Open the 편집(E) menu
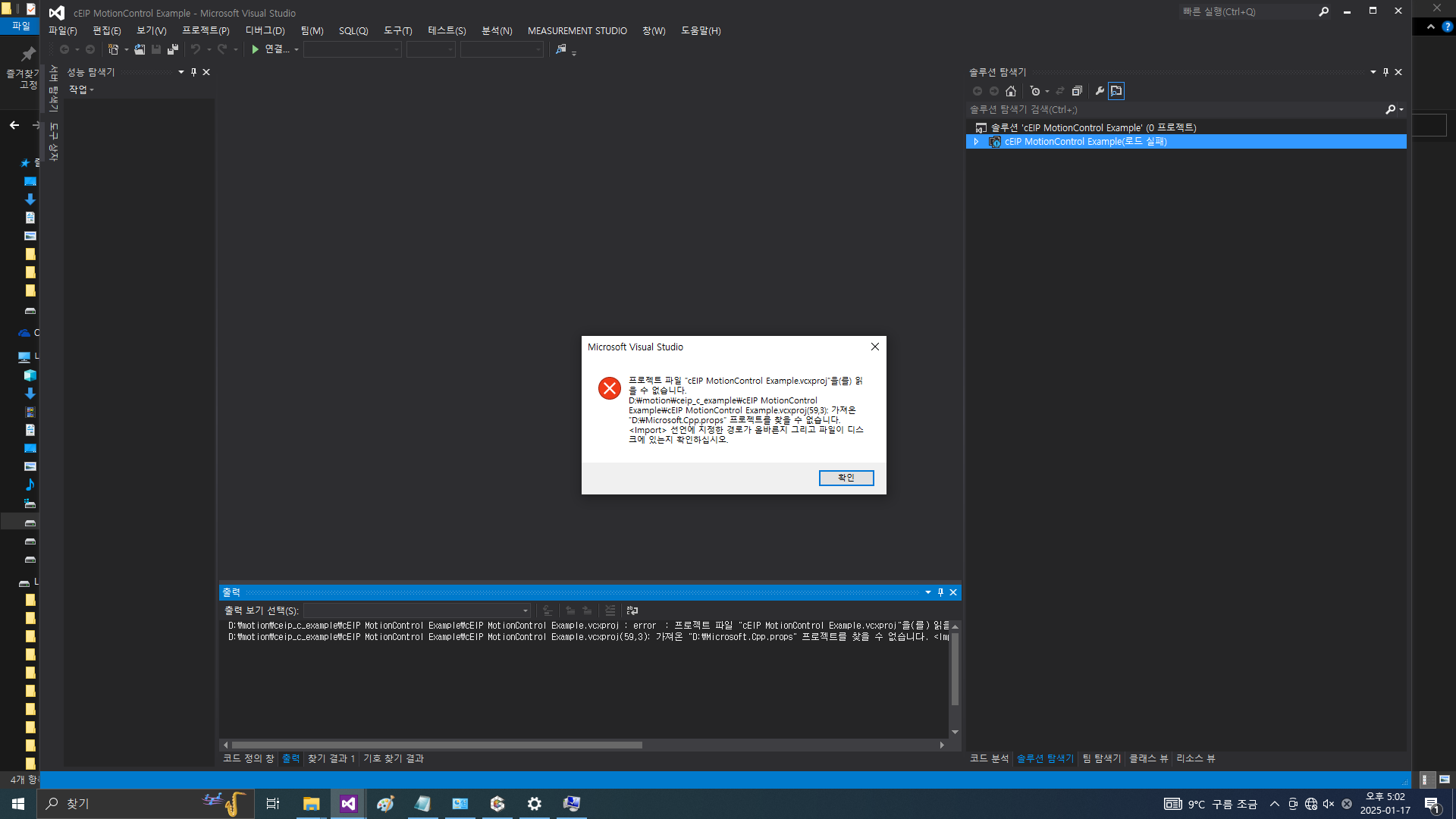Viewport: 1456px width, 819px height. coord(107,31)
